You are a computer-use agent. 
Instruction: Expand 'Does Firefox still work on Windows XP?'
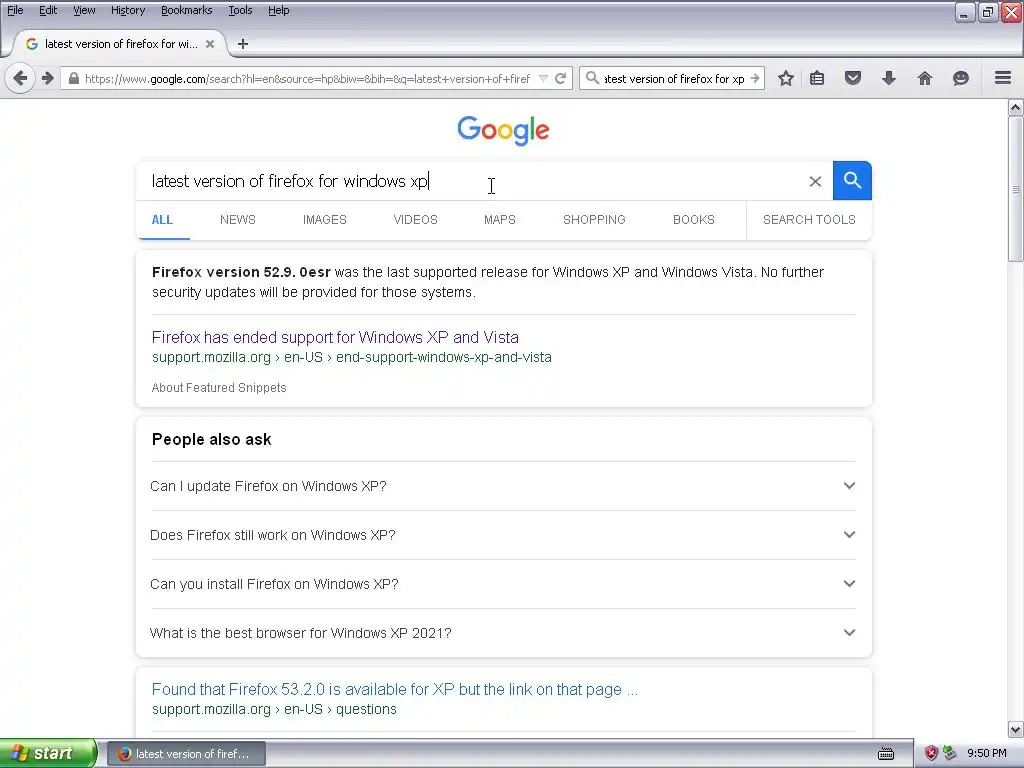(x=503, y=536)
